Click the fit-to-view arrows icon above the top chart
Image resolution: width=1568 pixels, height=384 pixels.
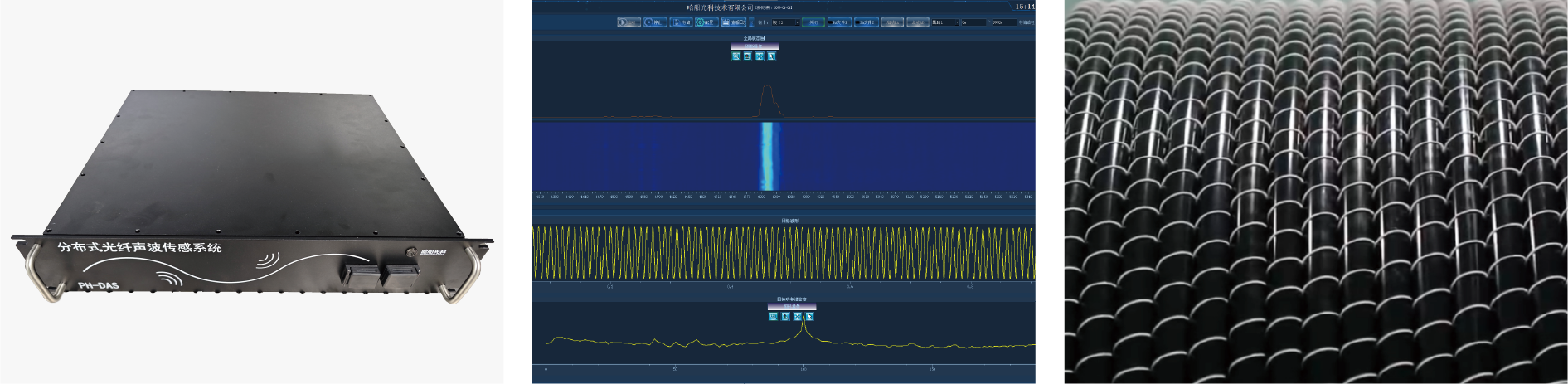(x=760, y=56)
